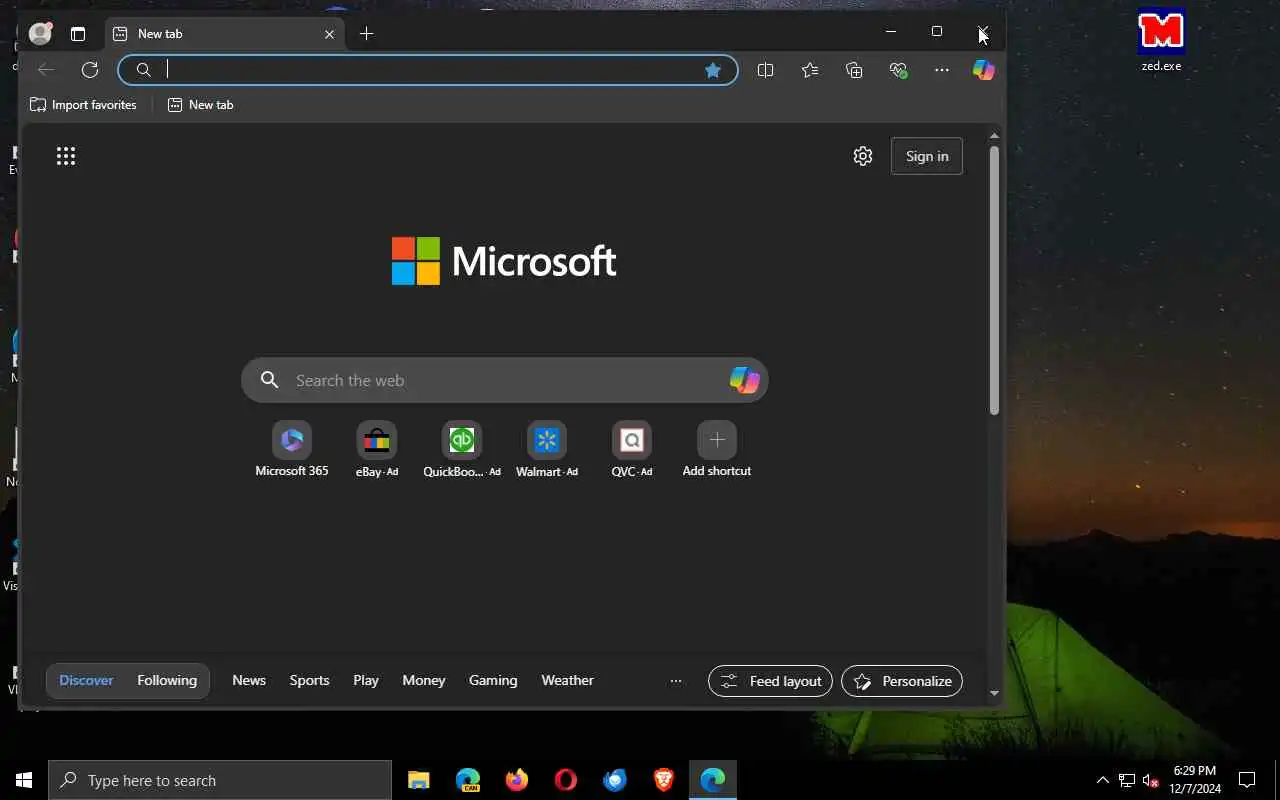The height and width of the screenshot is (800, 1280).
Task: Click the Search the web box
Action: [505, 380]
